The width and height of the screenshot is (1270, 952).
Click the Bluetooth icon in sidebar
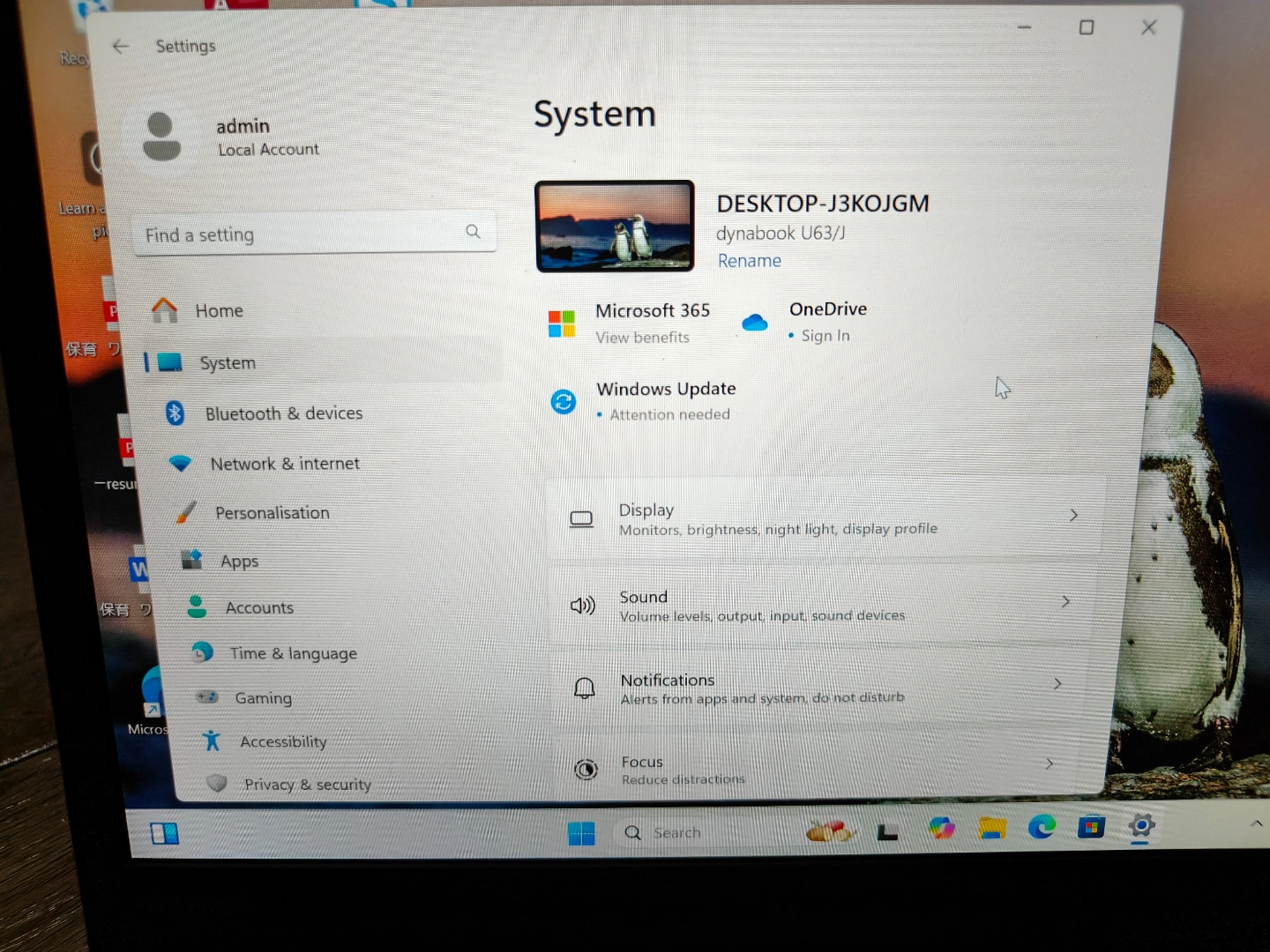click(175, 413)
